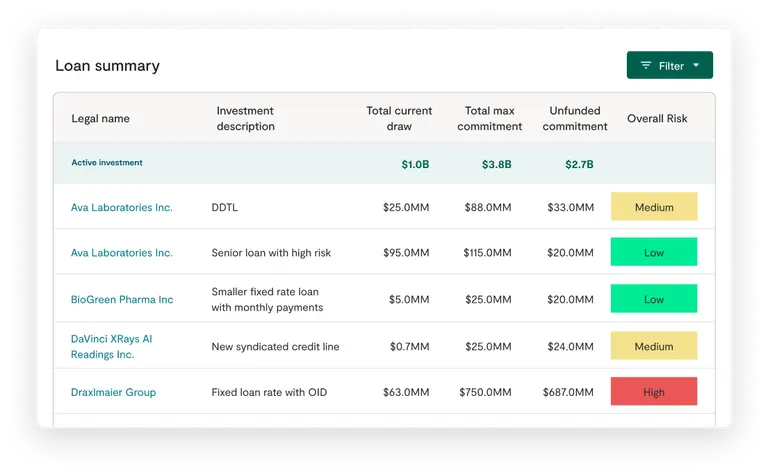768x473 pixels.
Task: Click the $5.0MM current draw value
Action: coord(409,300)
